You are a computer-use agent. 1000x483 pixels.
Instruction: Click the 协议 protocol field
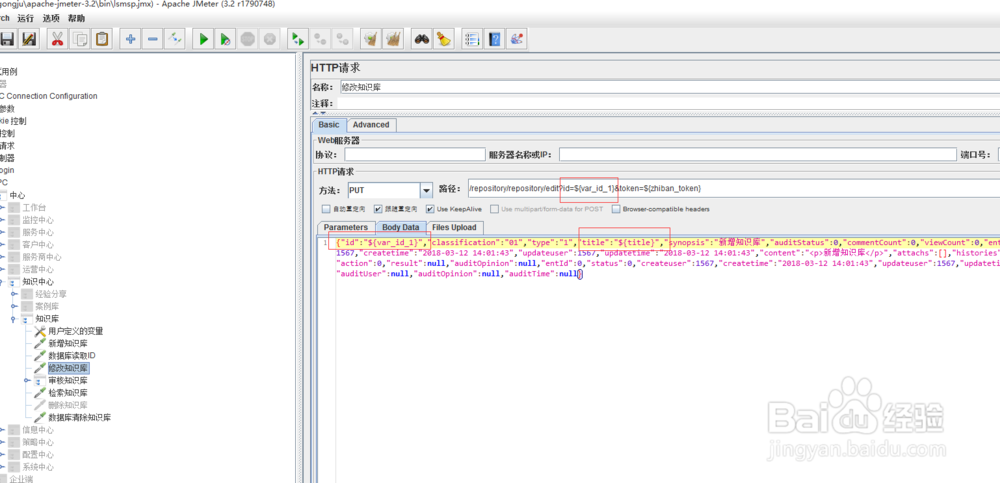[x=415, y=154]
